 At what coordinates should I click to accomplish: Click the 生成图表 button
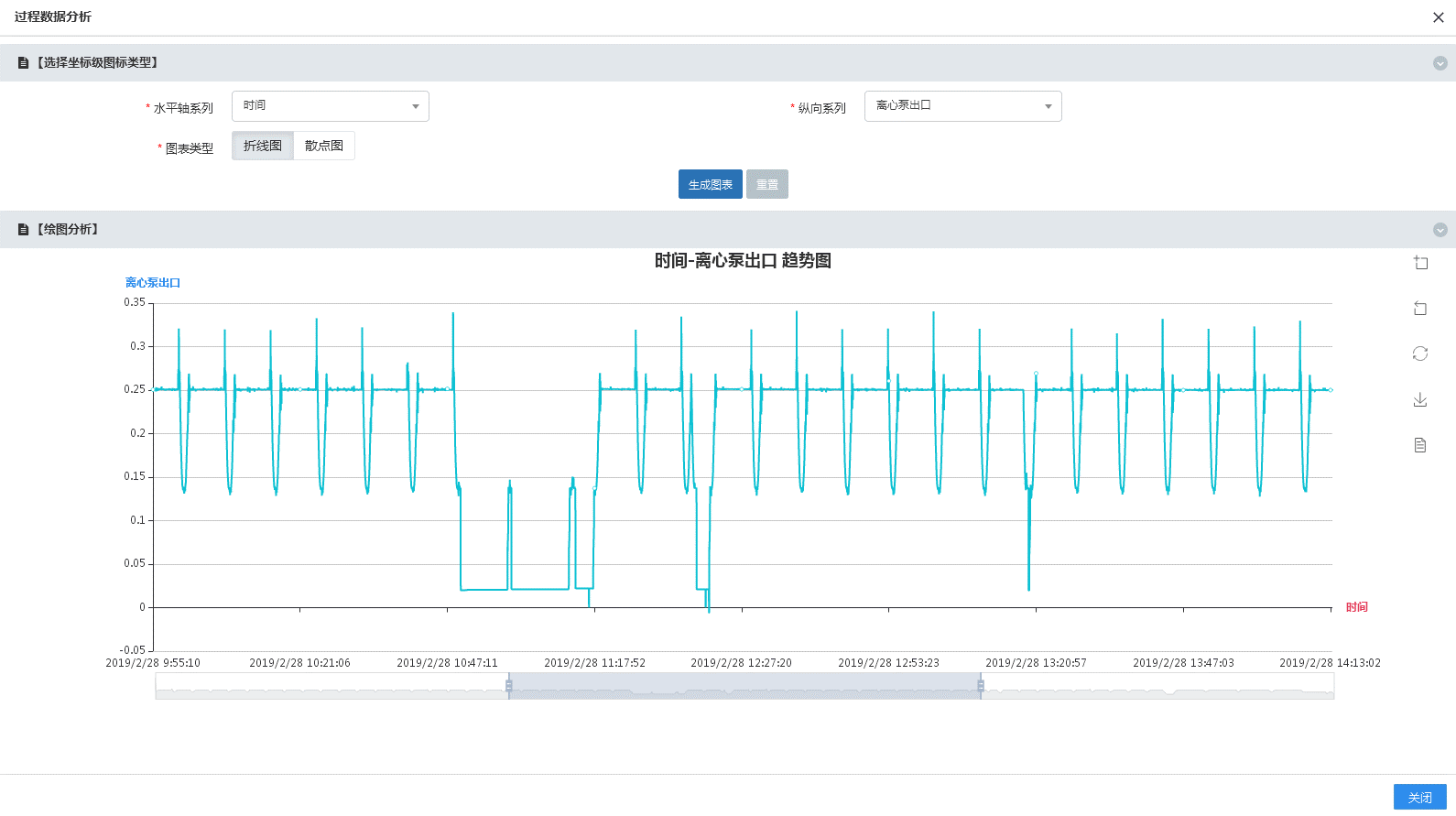(x=710, y=184)
